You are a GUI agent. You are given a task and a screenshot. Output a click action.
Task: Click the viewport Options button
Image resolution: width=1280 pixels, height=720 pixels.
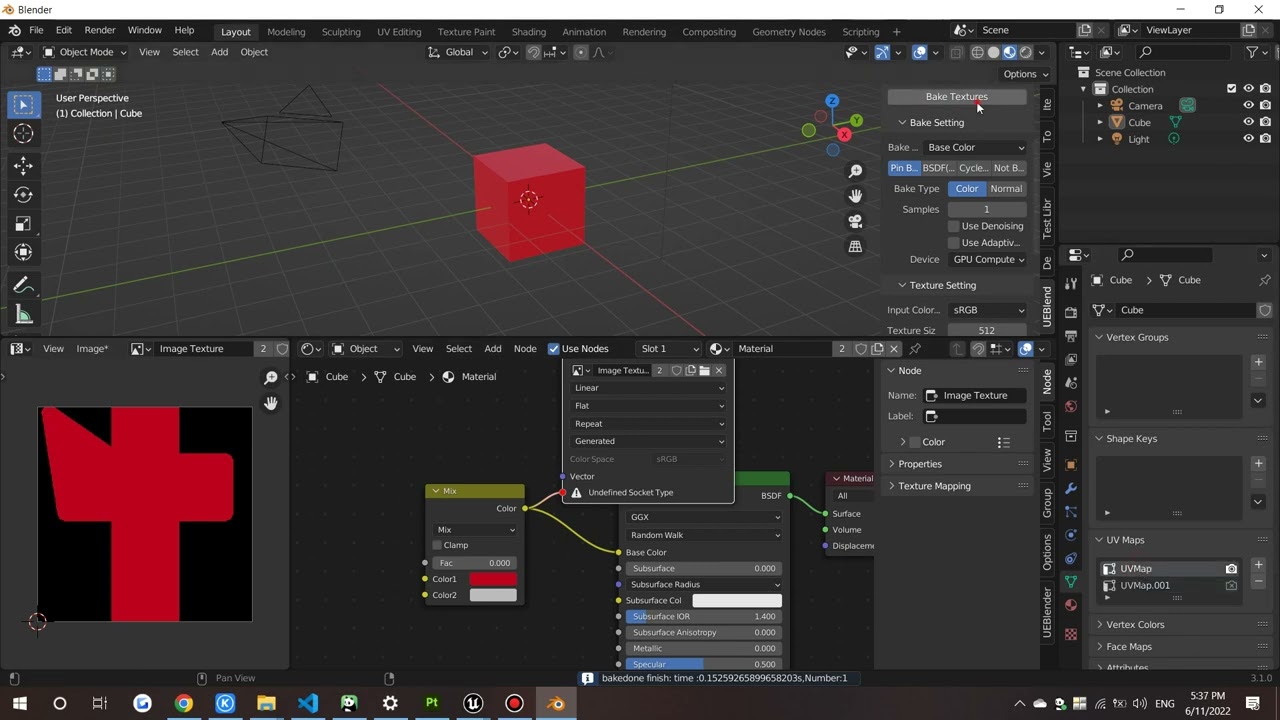(x=1026, y=74)
